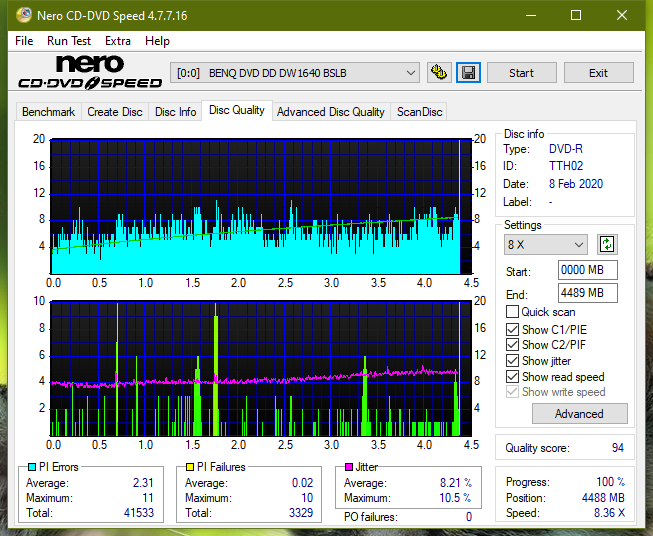Click PI Errors total 41533 value
This screenshot has width=653, height=536.
click(139, 512)
